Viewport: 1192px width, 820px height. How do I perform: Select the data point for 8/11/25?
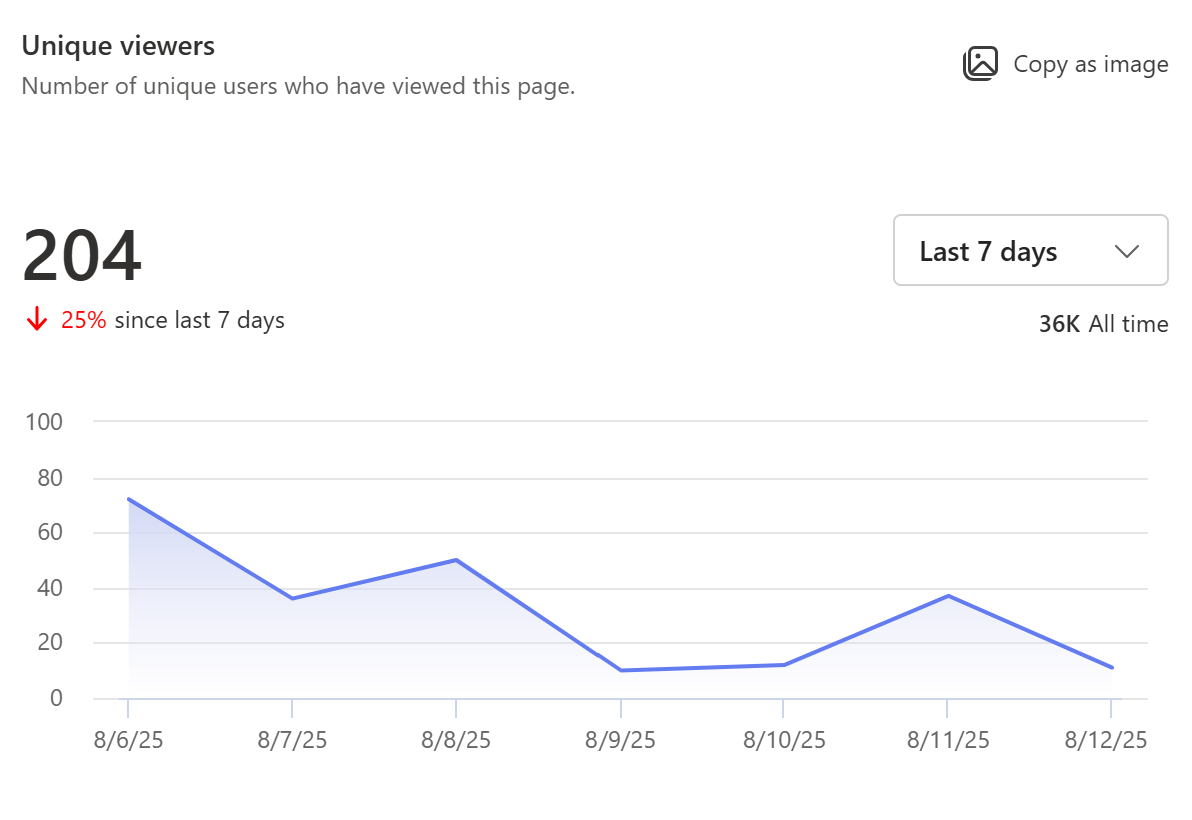point(947,595)
